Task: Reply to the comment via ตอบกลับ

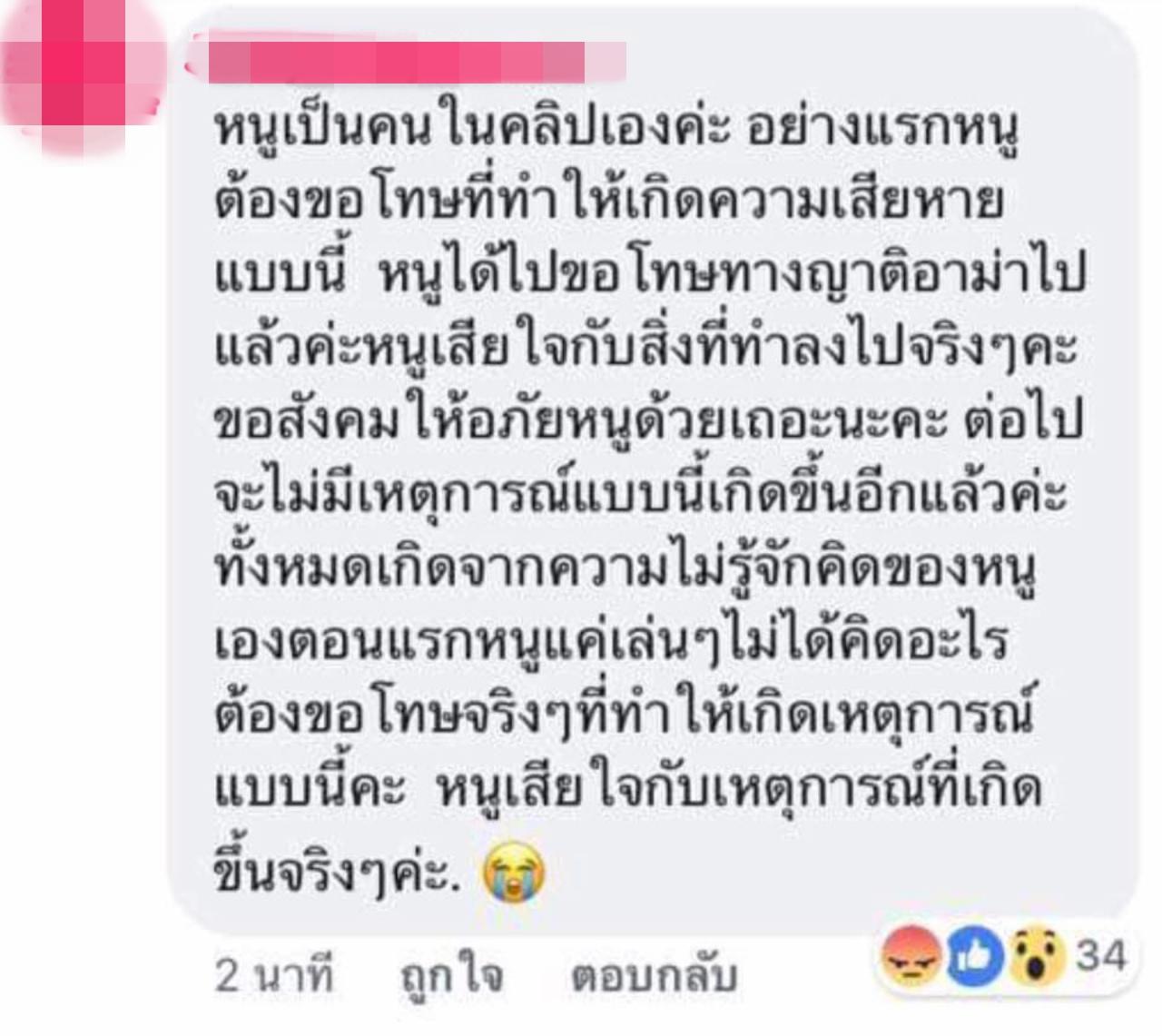Action: [x=654, y=978]
